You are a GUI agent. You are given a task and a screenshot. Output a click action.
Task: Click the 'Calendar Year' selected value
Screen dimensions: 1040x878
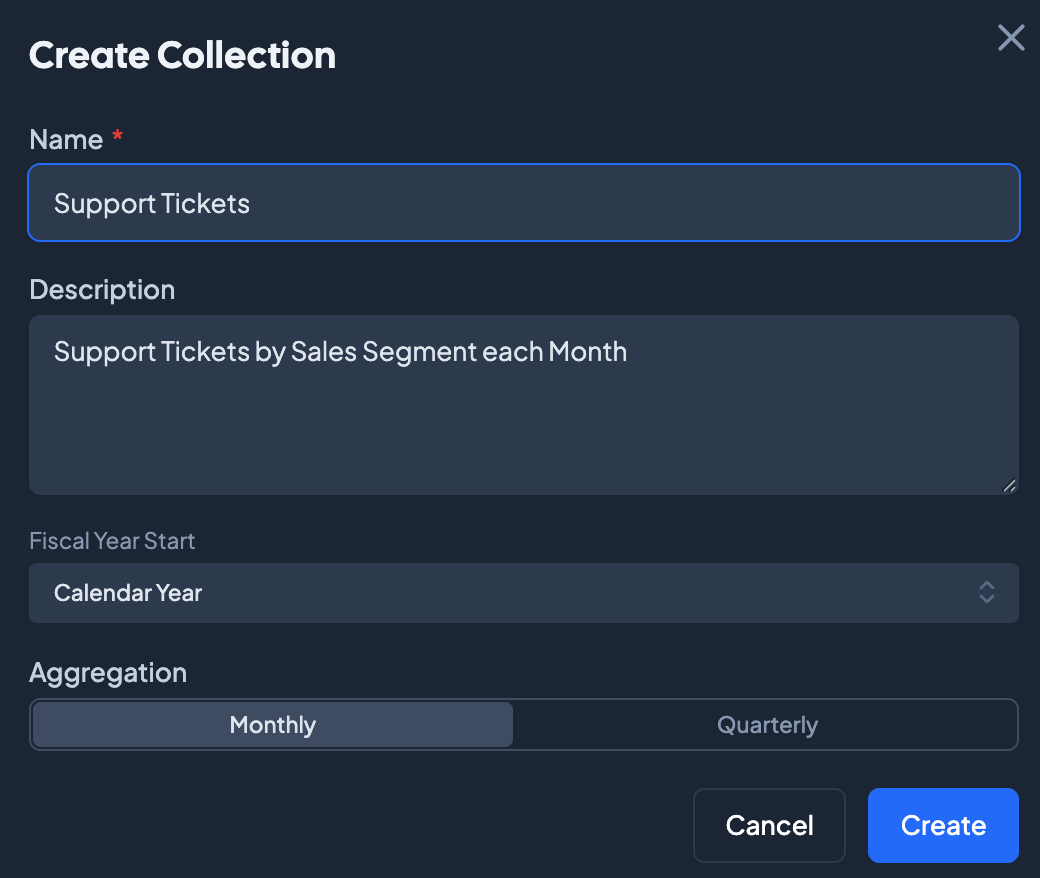128,593
